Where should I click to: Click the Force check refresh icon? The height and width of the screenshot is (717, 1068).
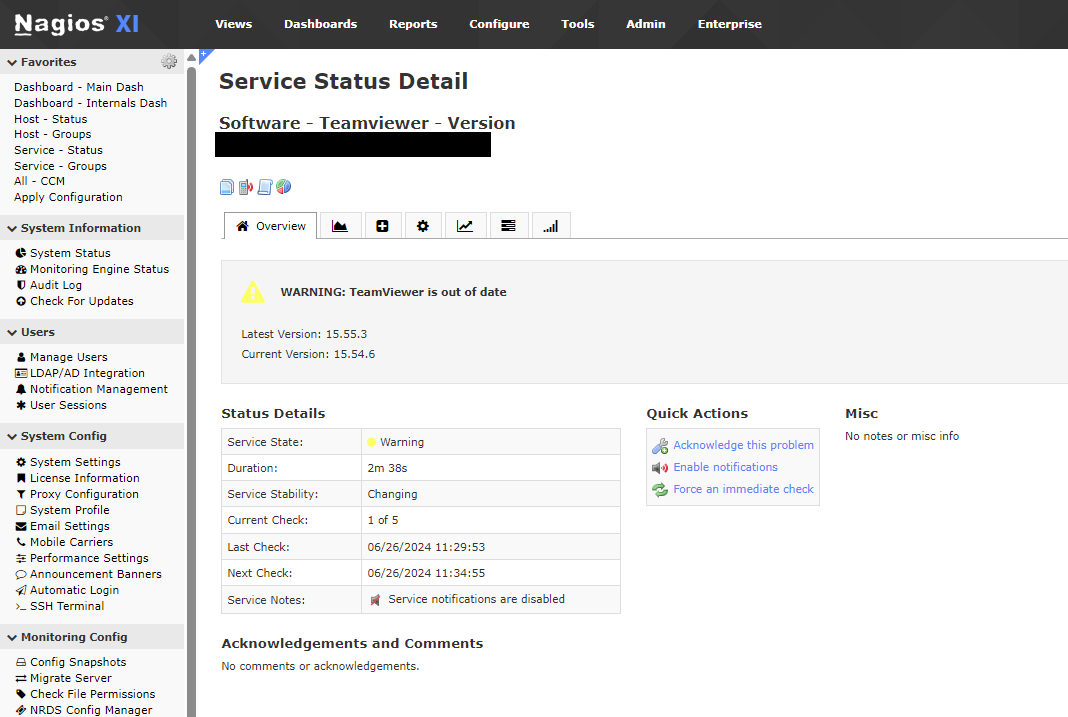tap(660, 490)
